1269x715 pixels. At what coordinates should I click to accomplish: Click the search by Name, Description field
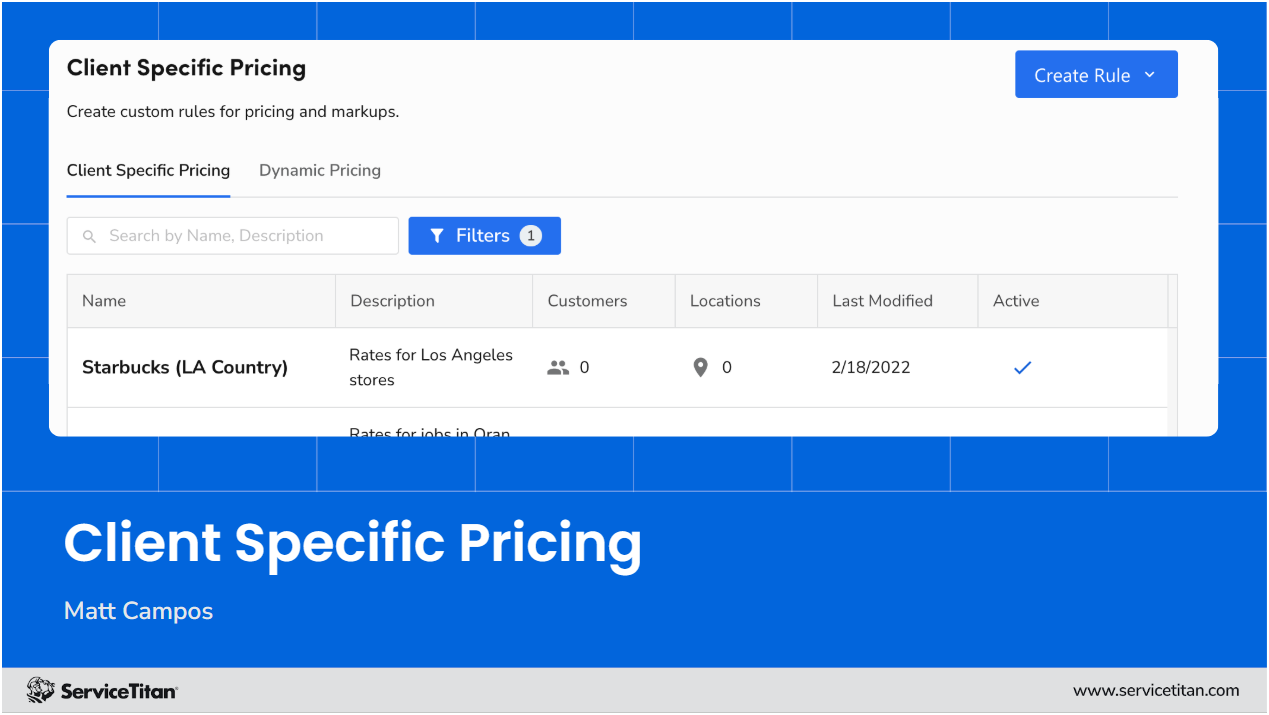[232, 235]
